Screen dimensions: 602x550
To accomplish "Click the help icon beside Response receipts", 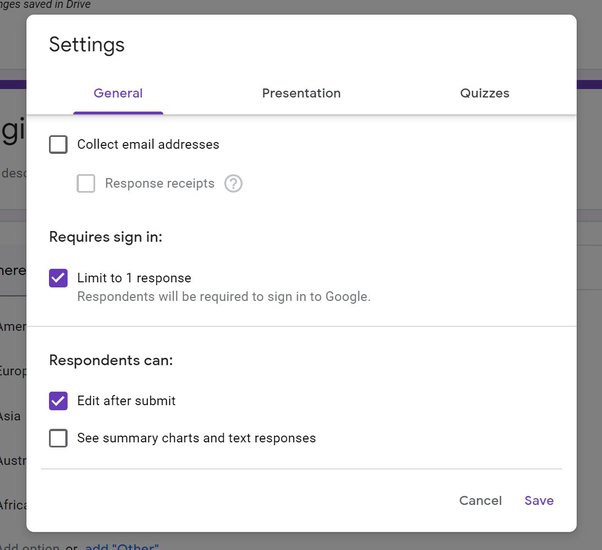I will [233, 184].
